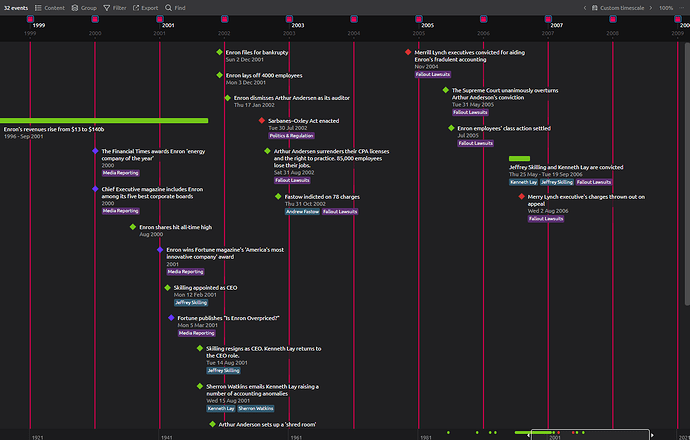Click purple diamond for Is Enron Overpriced
Viewport: 690px width, 440px height.
coord(171,318)
